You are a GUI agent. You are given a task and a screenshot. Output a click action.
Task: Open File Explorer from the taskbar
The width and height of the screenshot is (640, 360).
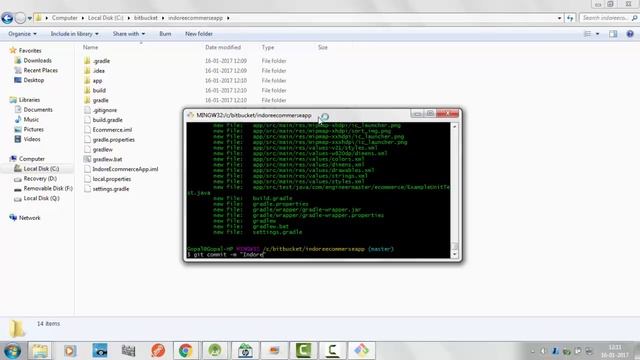click(40, 351)
